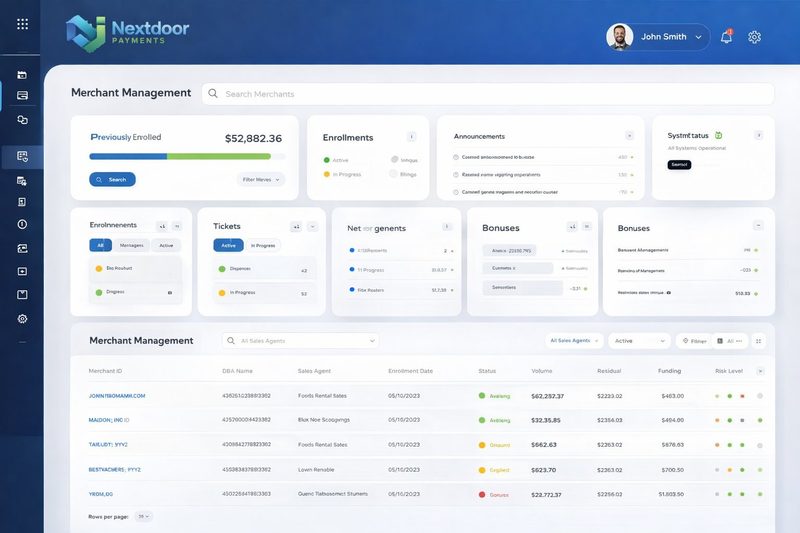
Task: Click second header button on left Bonuses card
Action: 587,226
